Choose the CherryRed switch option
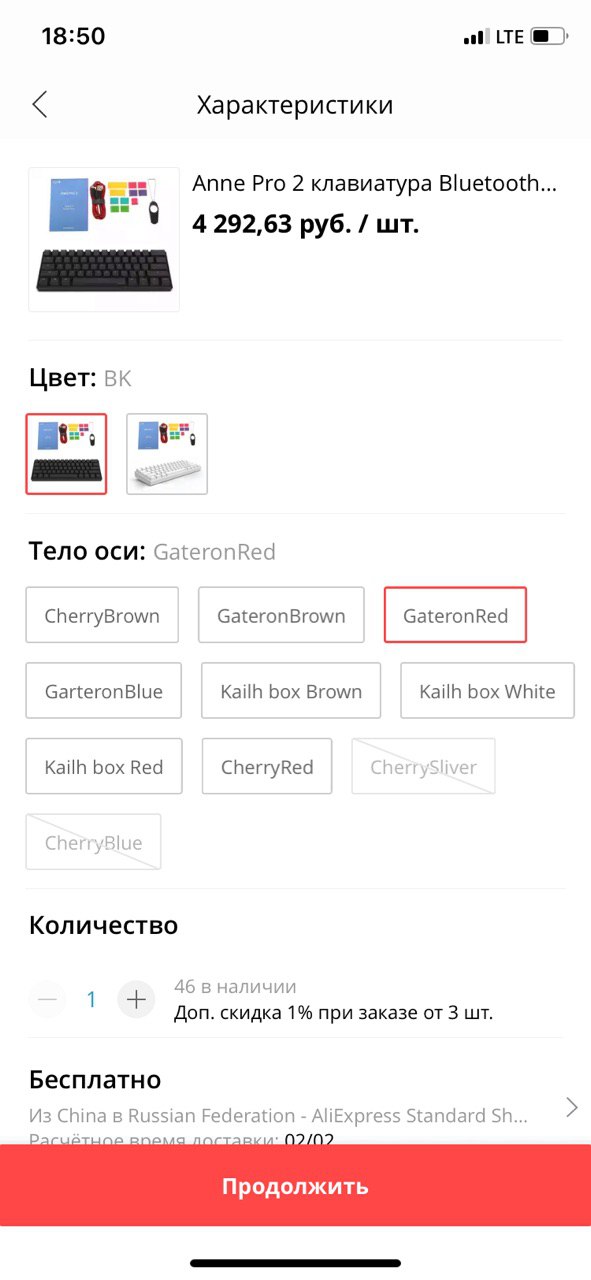Viewport: 591px width, 1280px height. [x=267, y=767]
